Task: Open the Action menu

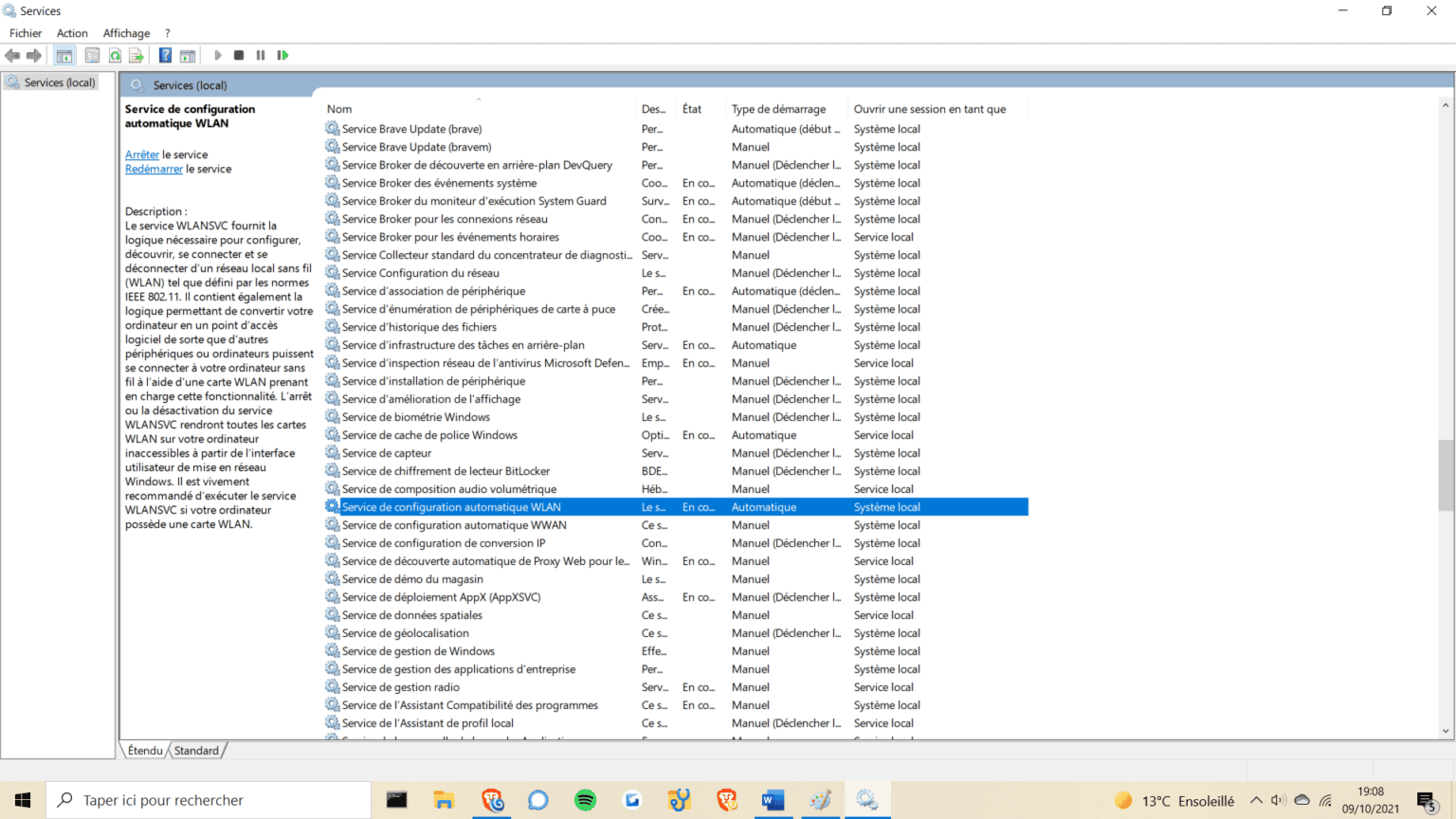Action: click(72, 33)
